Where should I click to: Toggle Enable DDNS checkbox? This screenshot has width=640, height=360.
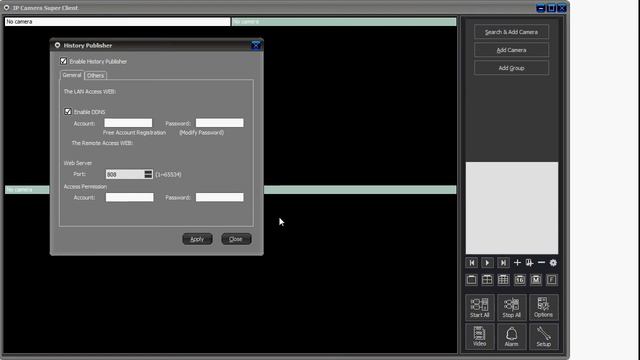[68, 111]
